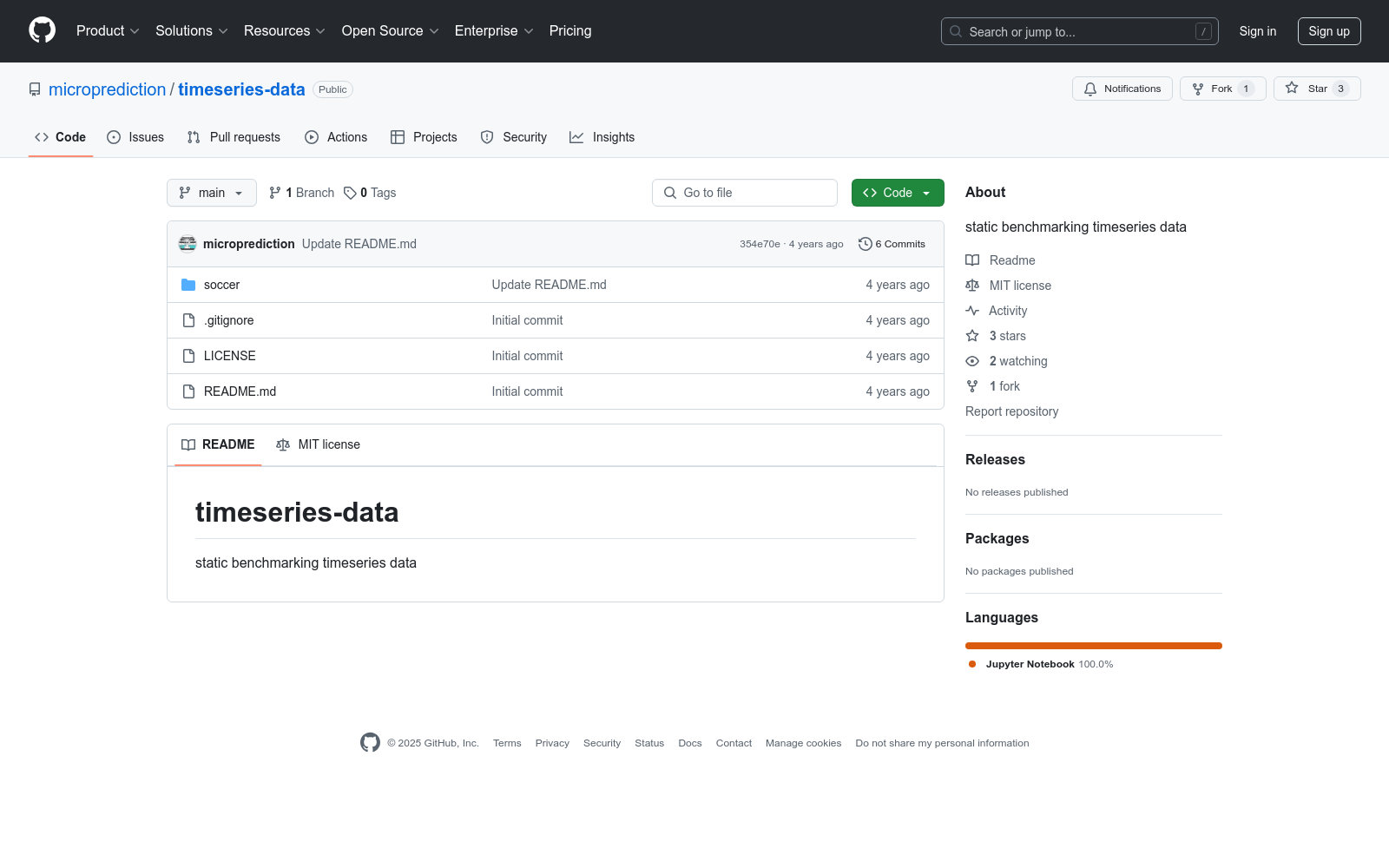Click the Public visibility badge
Screen dimensions: 1389x868
click(x=332, y=89)
